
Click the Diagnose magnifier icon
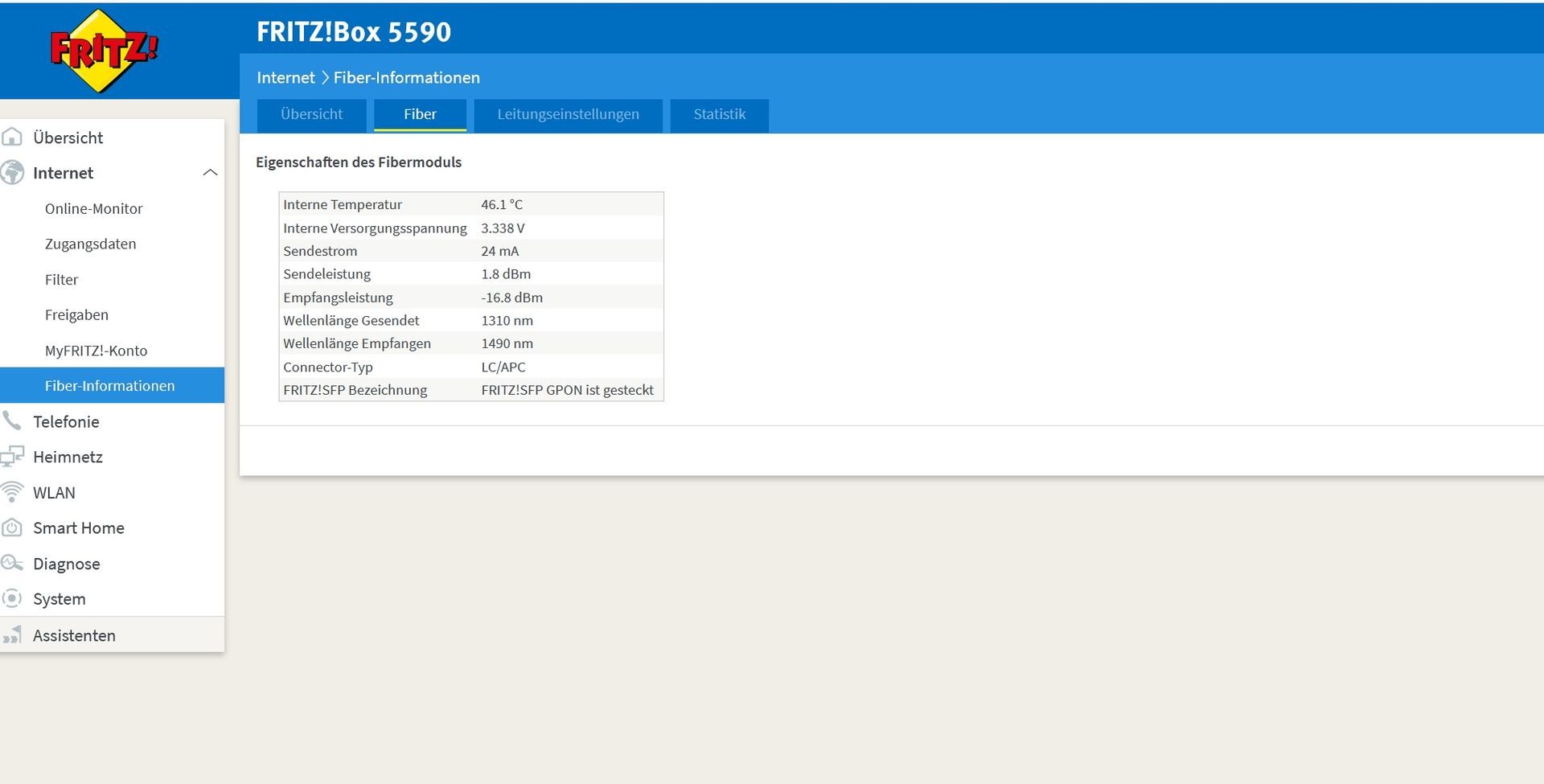coord(12,563)
